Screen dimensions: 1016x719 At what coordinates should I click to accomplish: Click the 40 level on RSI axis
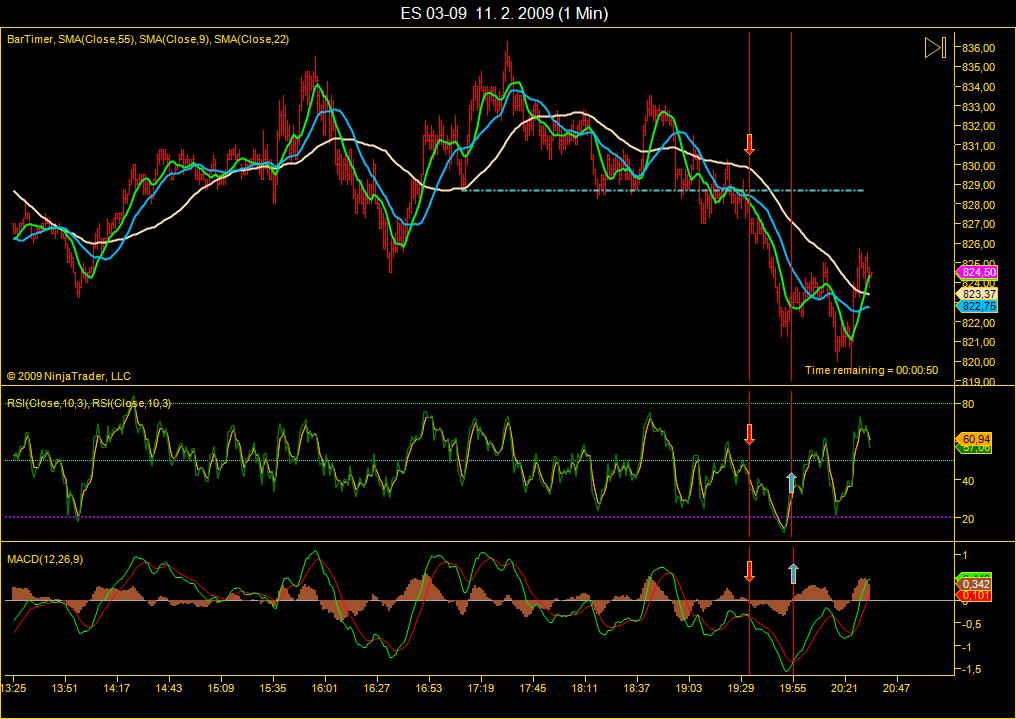click(968, 481)
